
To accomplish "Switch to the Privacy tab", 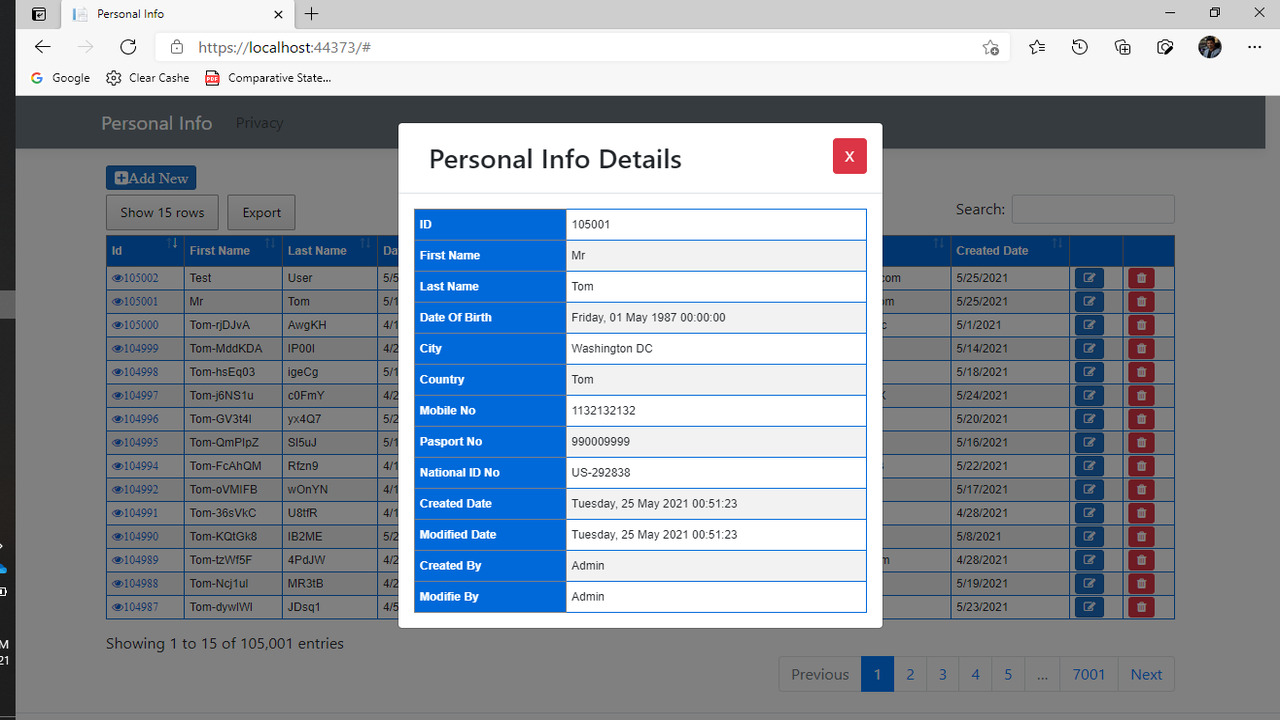I will coord(259,122).
